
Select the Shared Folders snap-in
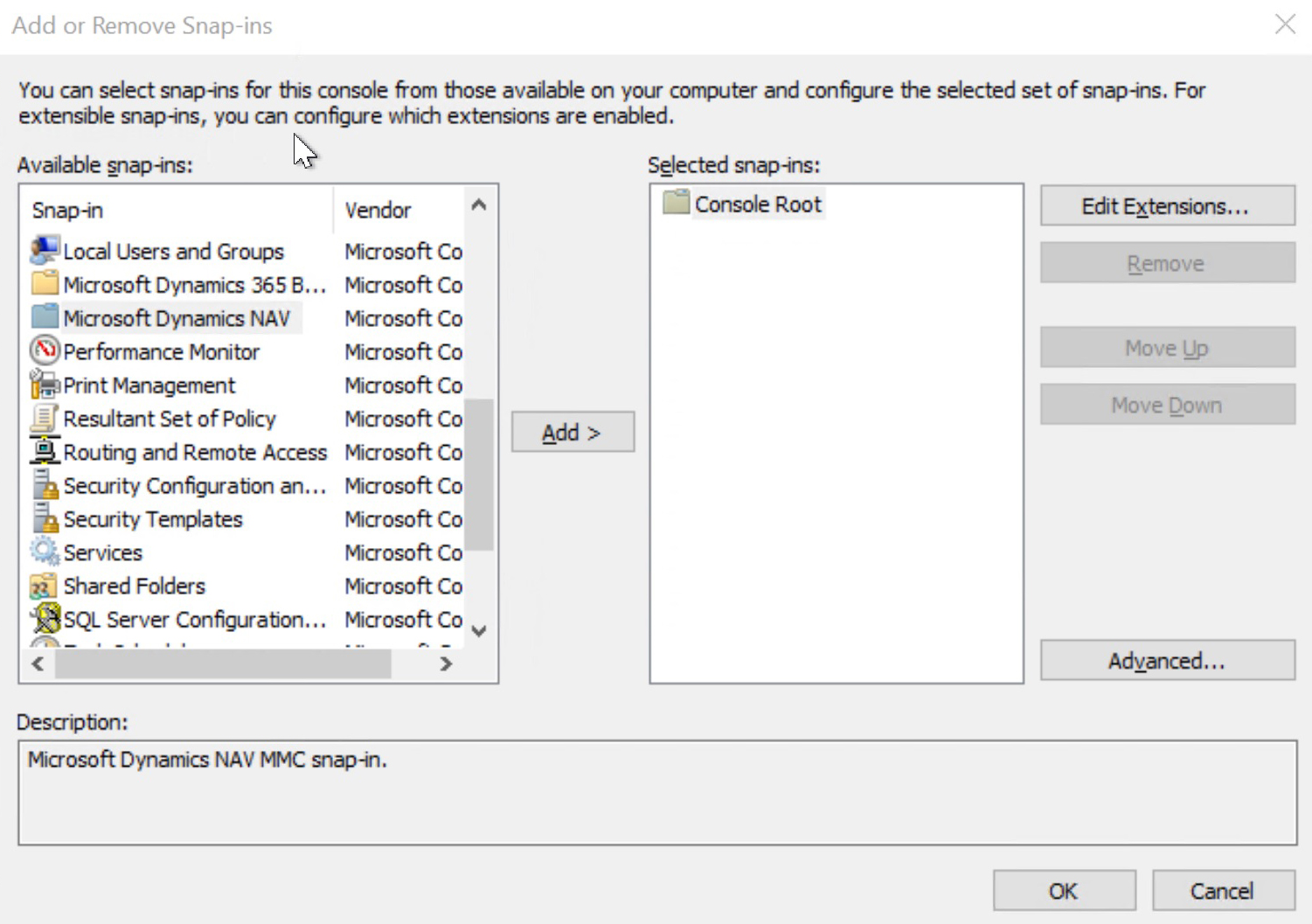coord(135,586)
